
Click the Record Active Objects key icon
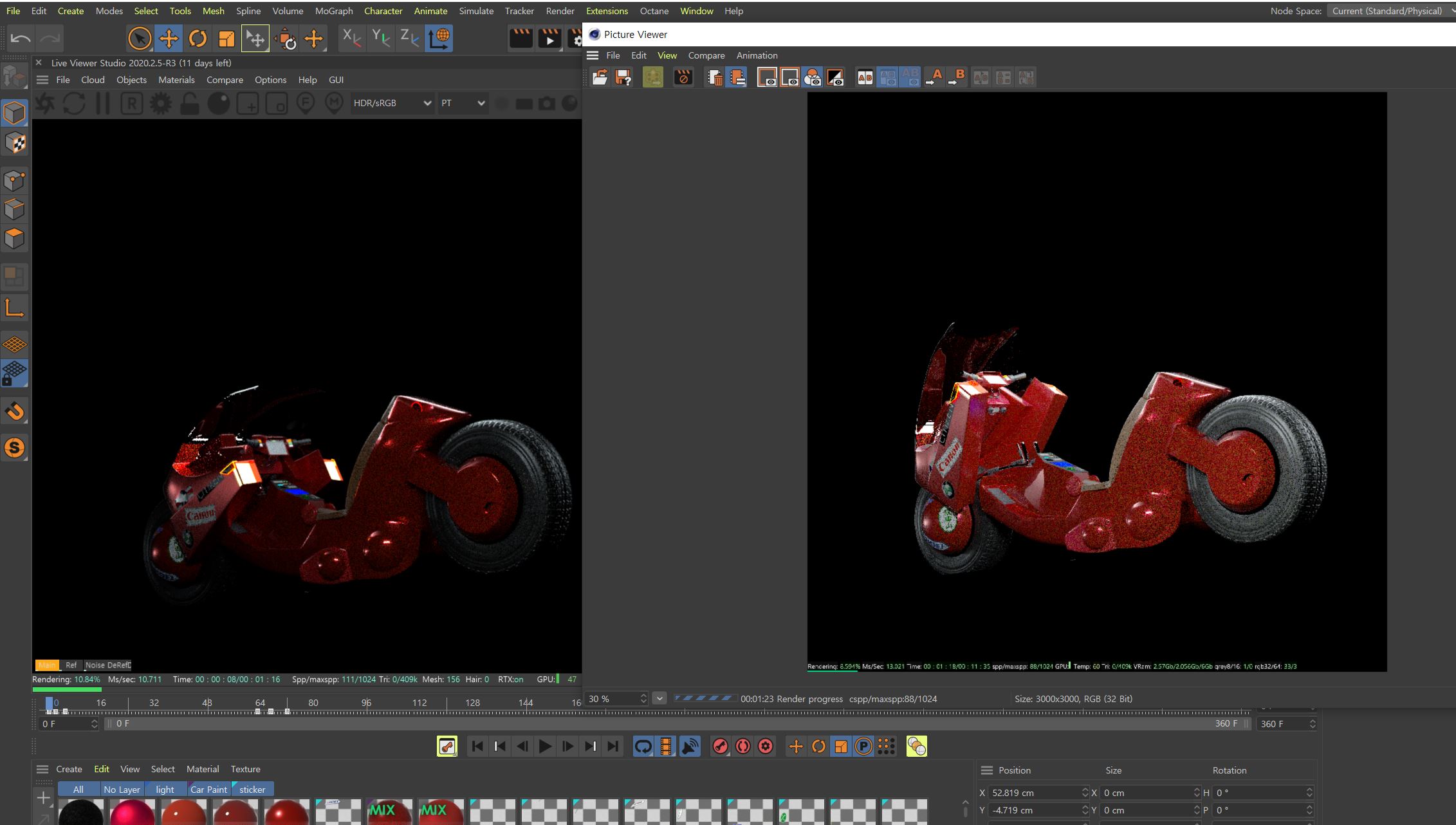coord(721,746)
